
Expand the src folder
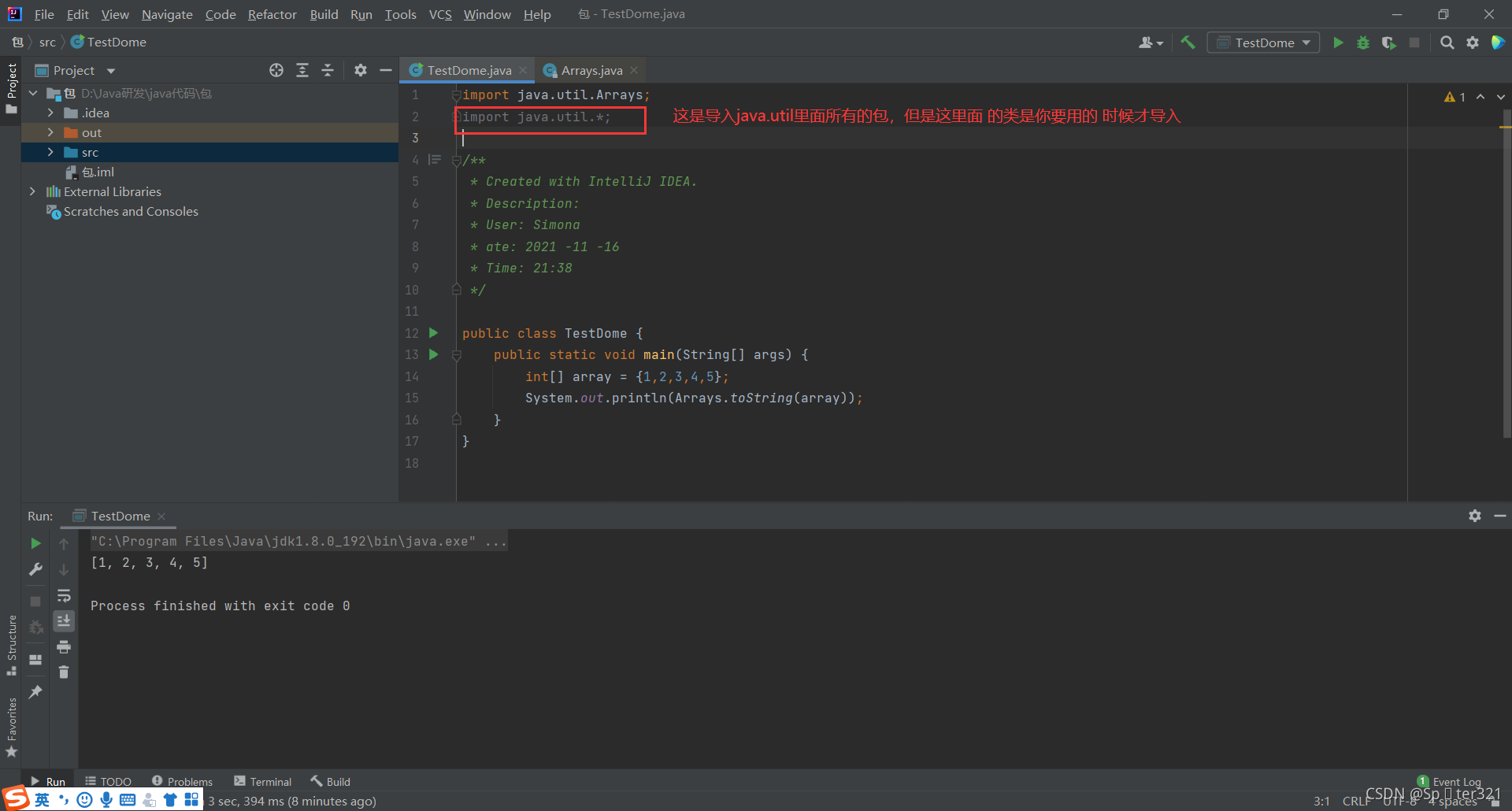pyautogui.click(x=50, y=152)
